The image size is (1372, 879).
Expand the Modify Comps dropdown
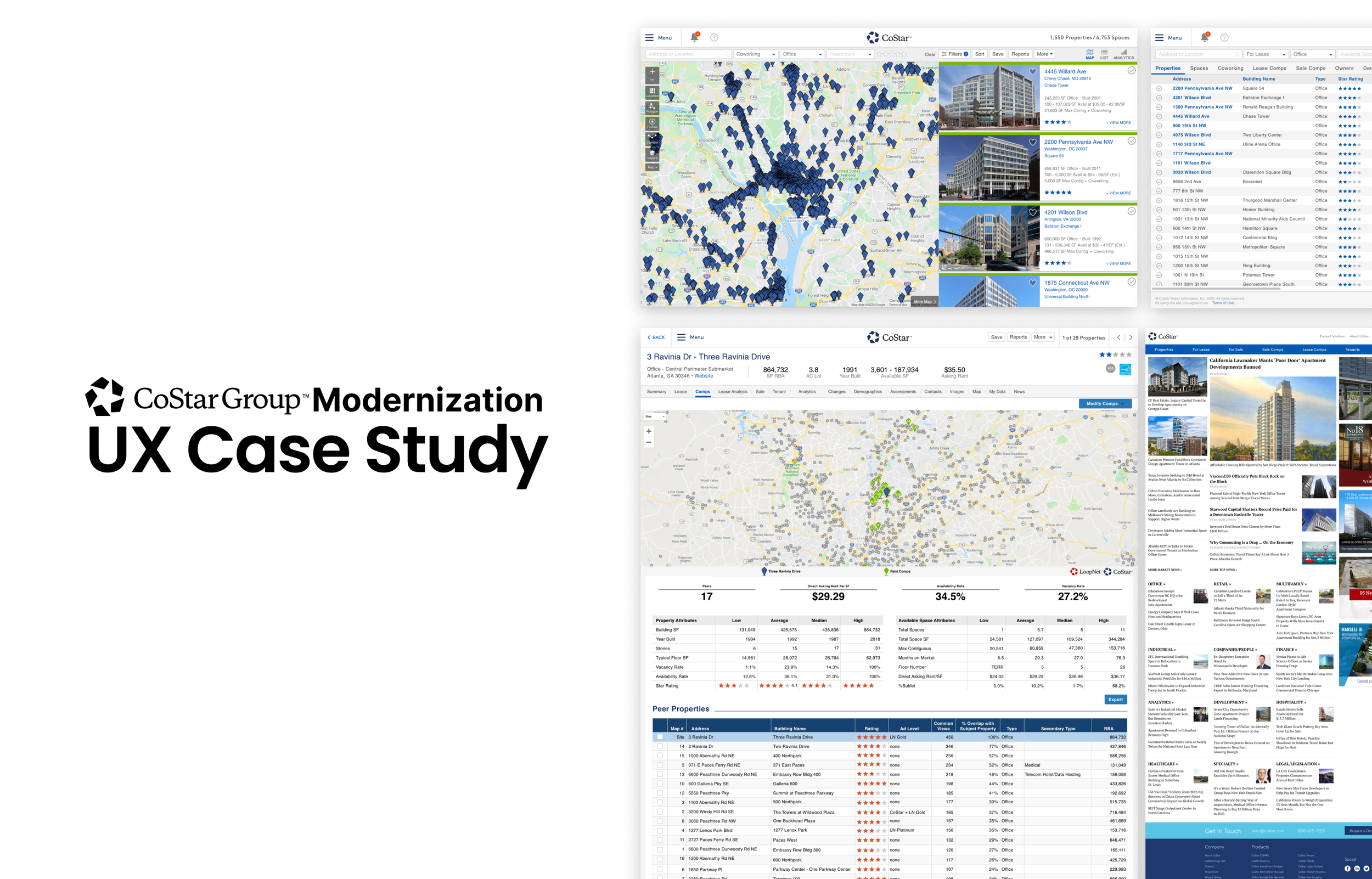[1105, 403]
